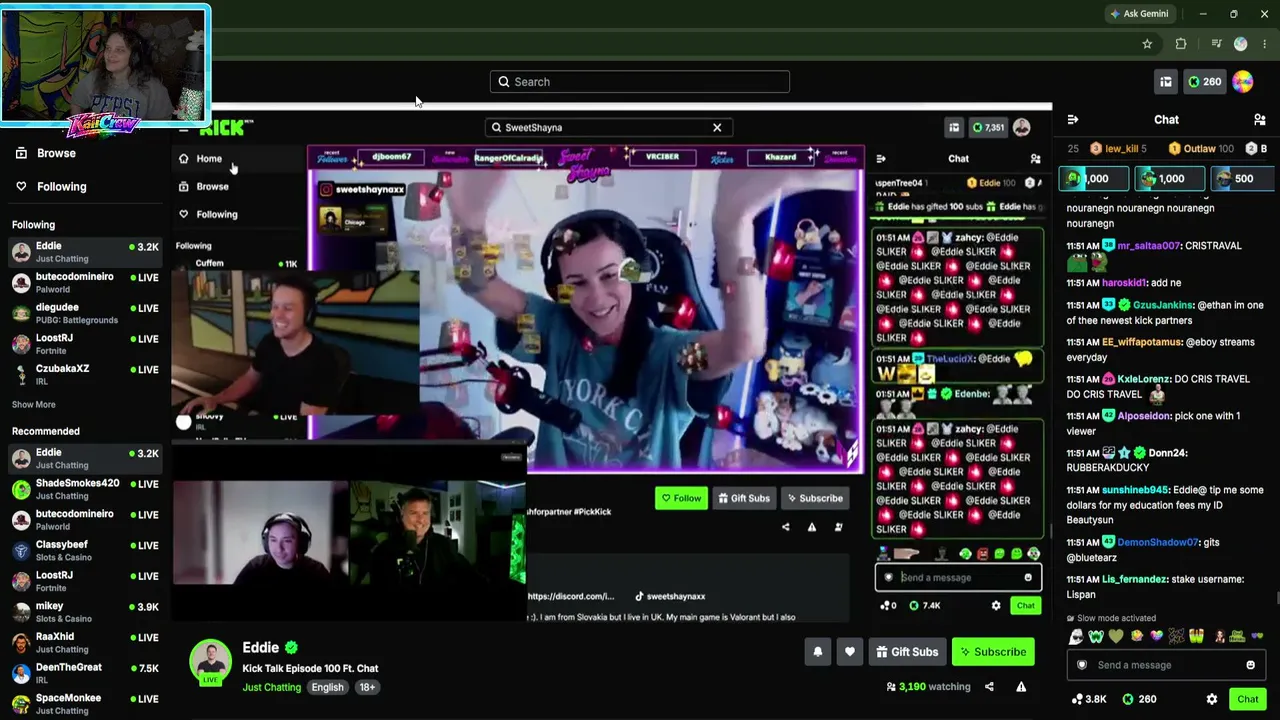Open chat settings gear beside the main Chat button
Viewport: 1280px width, 720px height.
(x=1212, y=699)
